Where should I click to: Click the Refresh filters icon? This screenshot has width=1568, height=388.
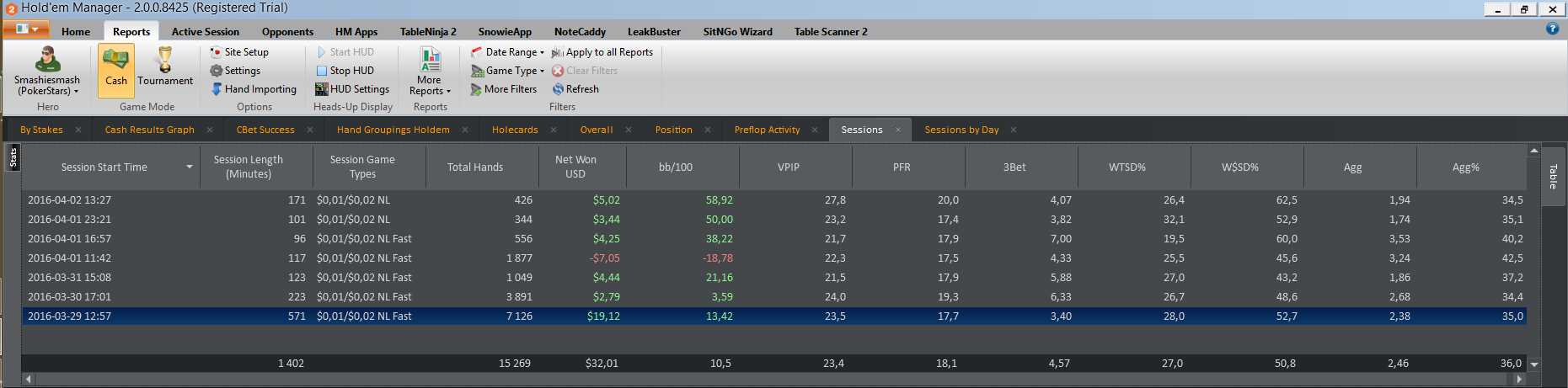tap(558, 89)
